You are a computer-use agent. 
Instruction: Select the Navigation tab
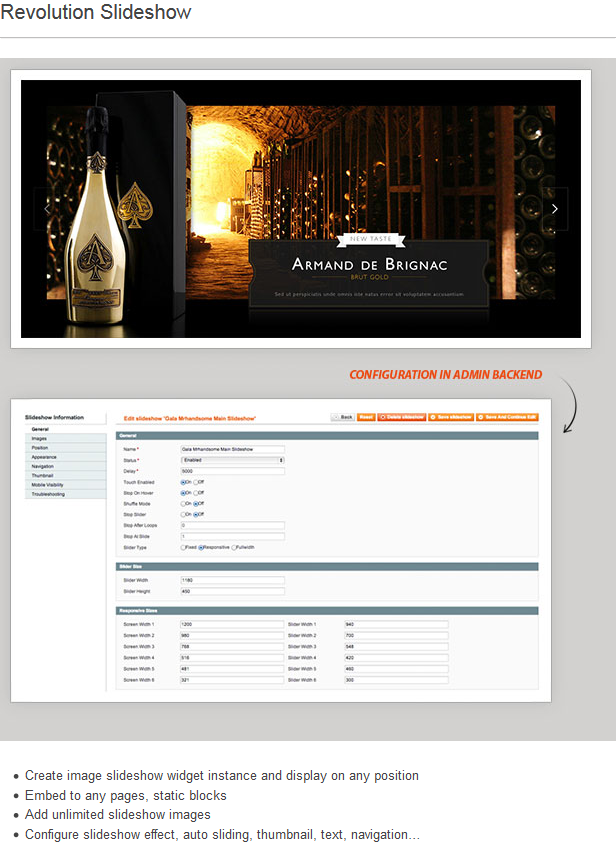pos(43,466)
